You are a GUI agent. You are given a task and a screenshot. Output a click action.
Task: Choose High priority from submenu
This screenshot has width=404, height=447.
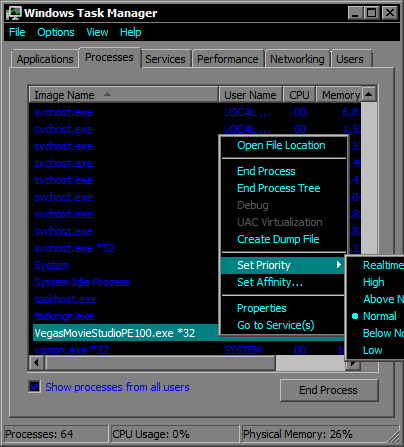374,282
